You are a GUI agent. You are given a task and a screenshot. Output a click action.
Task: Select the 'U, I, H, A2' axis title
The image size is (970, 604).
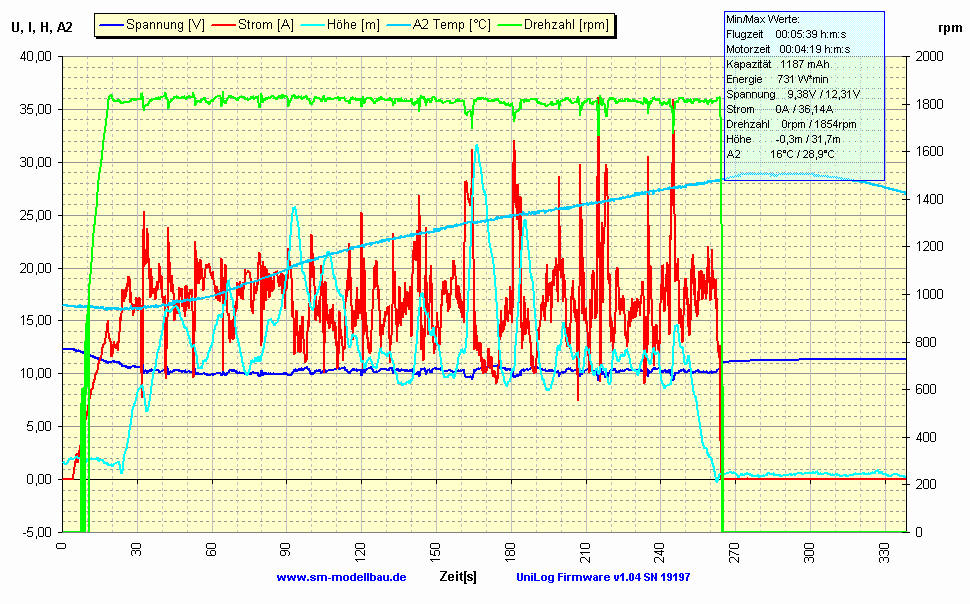[x=41, y=27]
